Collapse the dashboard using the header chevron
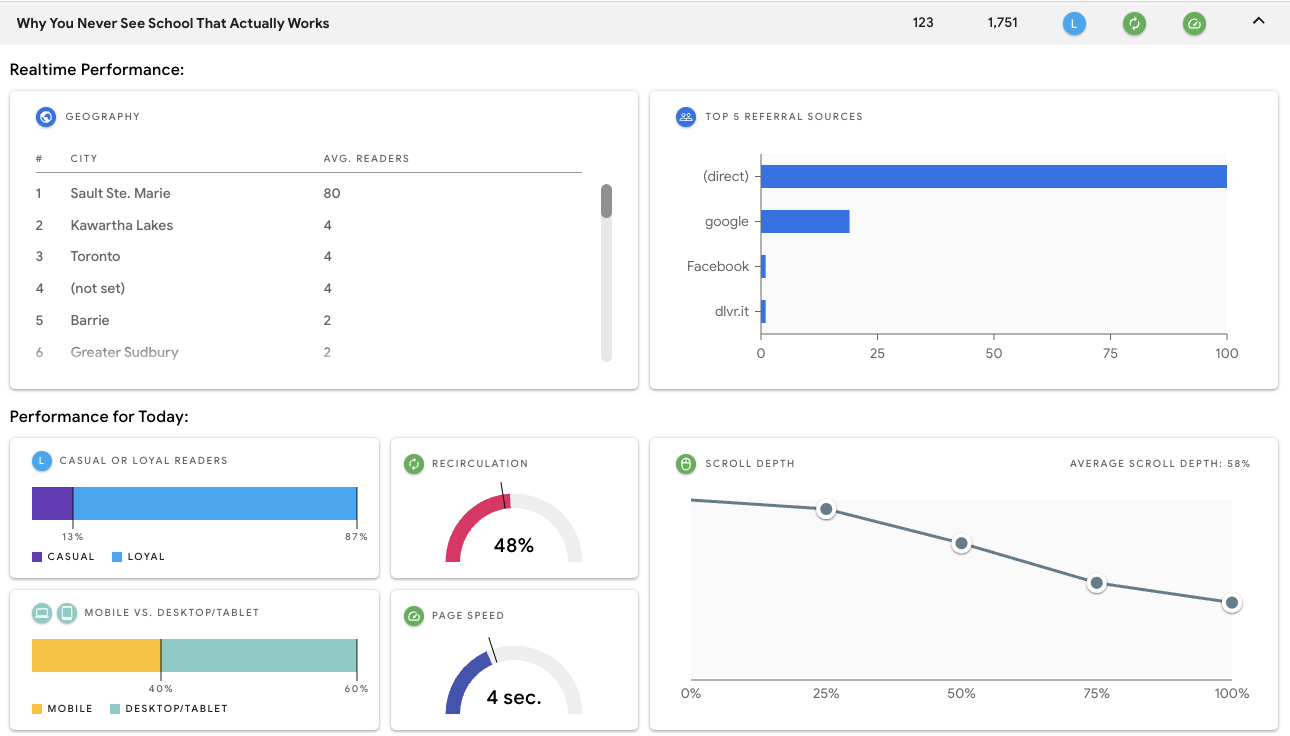Image resolution: width=1290 pixels, height=736 pixels. tap(1258, 20)
